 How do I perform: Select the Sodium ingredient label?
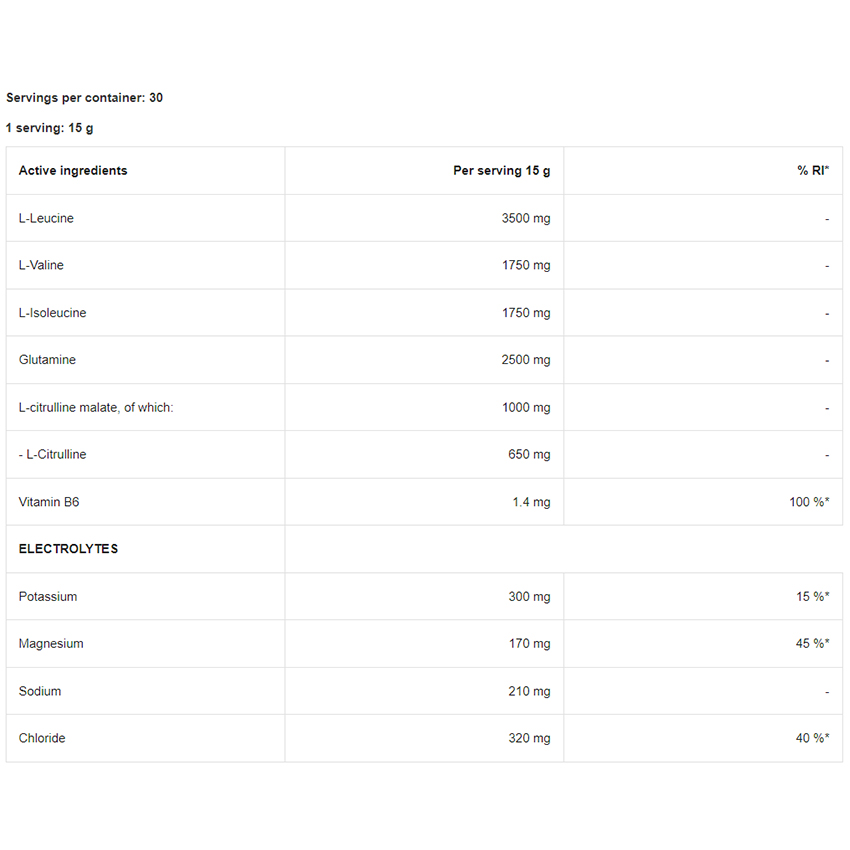(x=40, y=691)
